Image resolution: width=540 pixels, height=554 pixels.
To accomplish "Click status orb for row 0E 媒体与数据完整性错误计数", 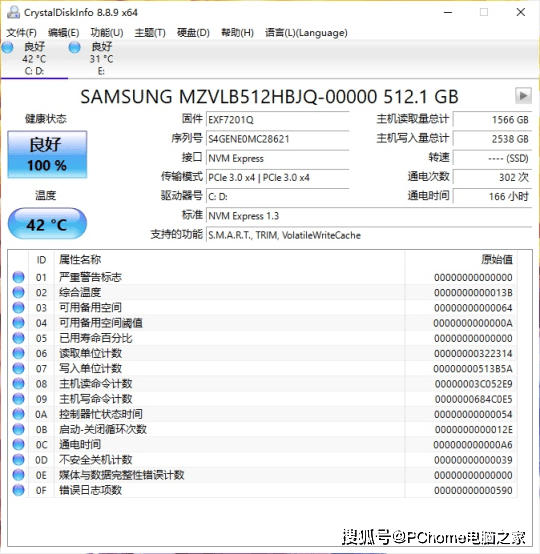I will 18,475.
